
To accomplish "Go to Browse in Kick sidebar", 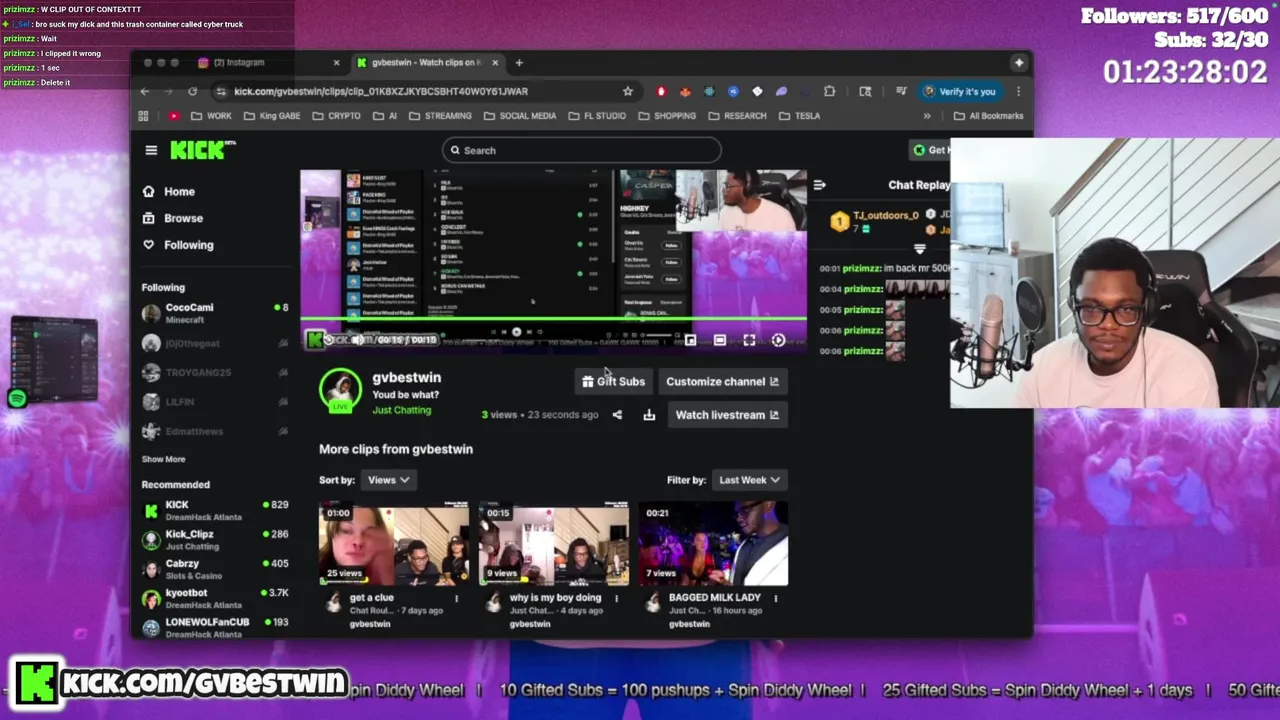I will 172,218.
